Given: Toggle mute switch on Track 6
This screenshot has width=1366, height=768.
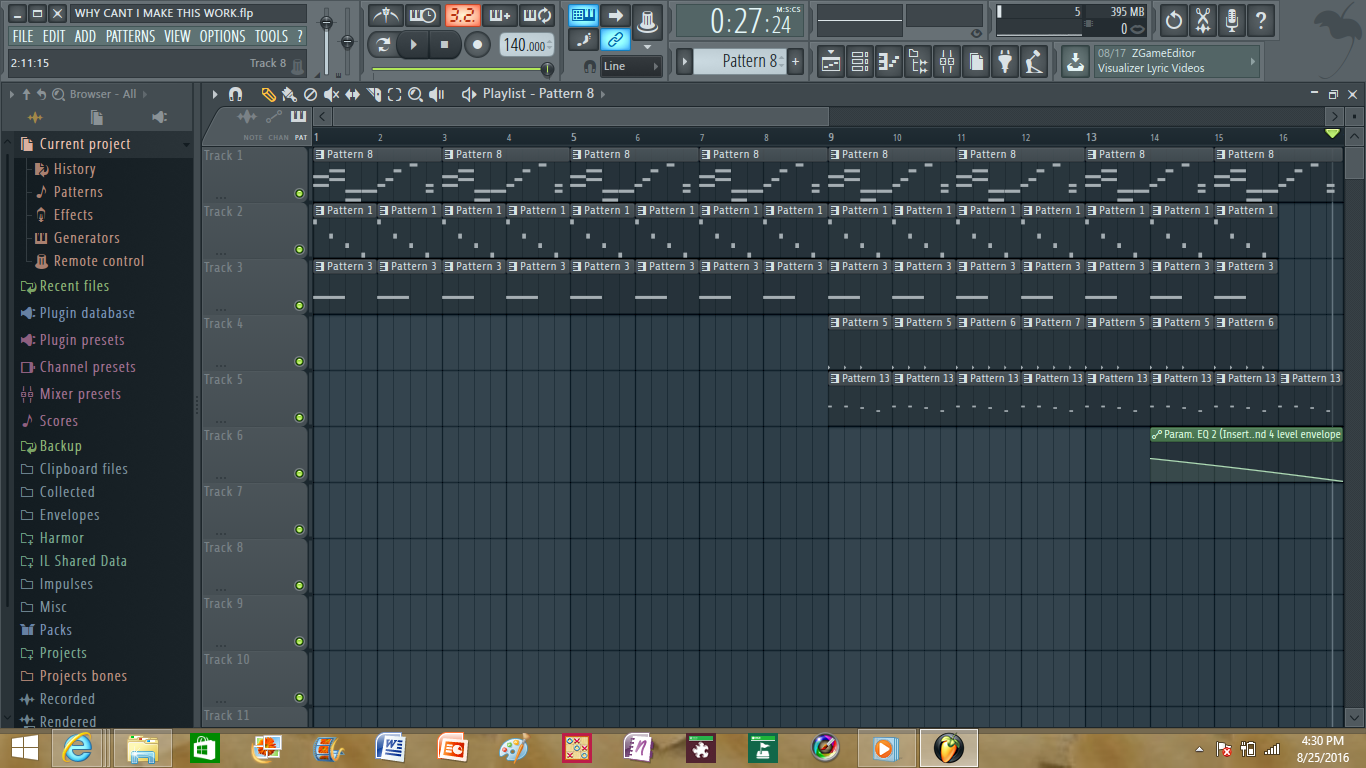Looking at the screenshot, I should coord(299,473).
